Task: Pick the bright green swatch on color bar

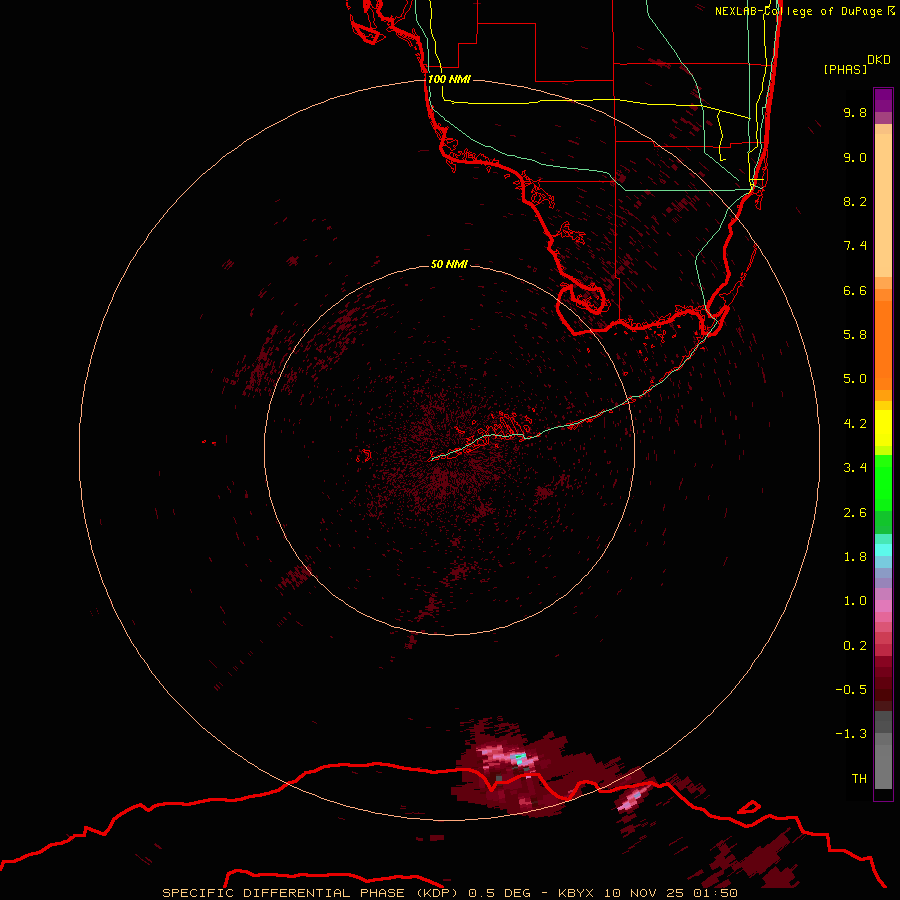Action: (x=883, y=482)
